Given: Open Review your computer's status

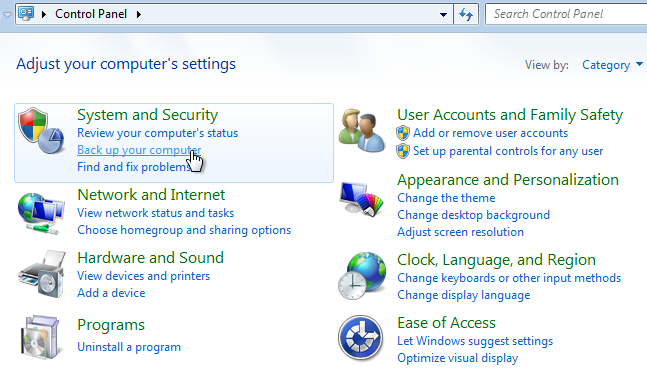Looking at the screenshot, I should (158, 133).
